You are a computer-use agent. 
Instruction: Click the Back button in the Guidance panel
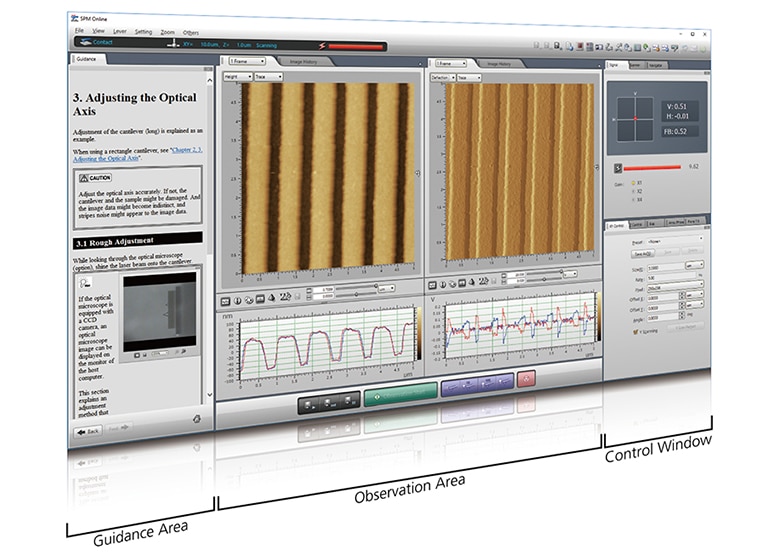89,430
